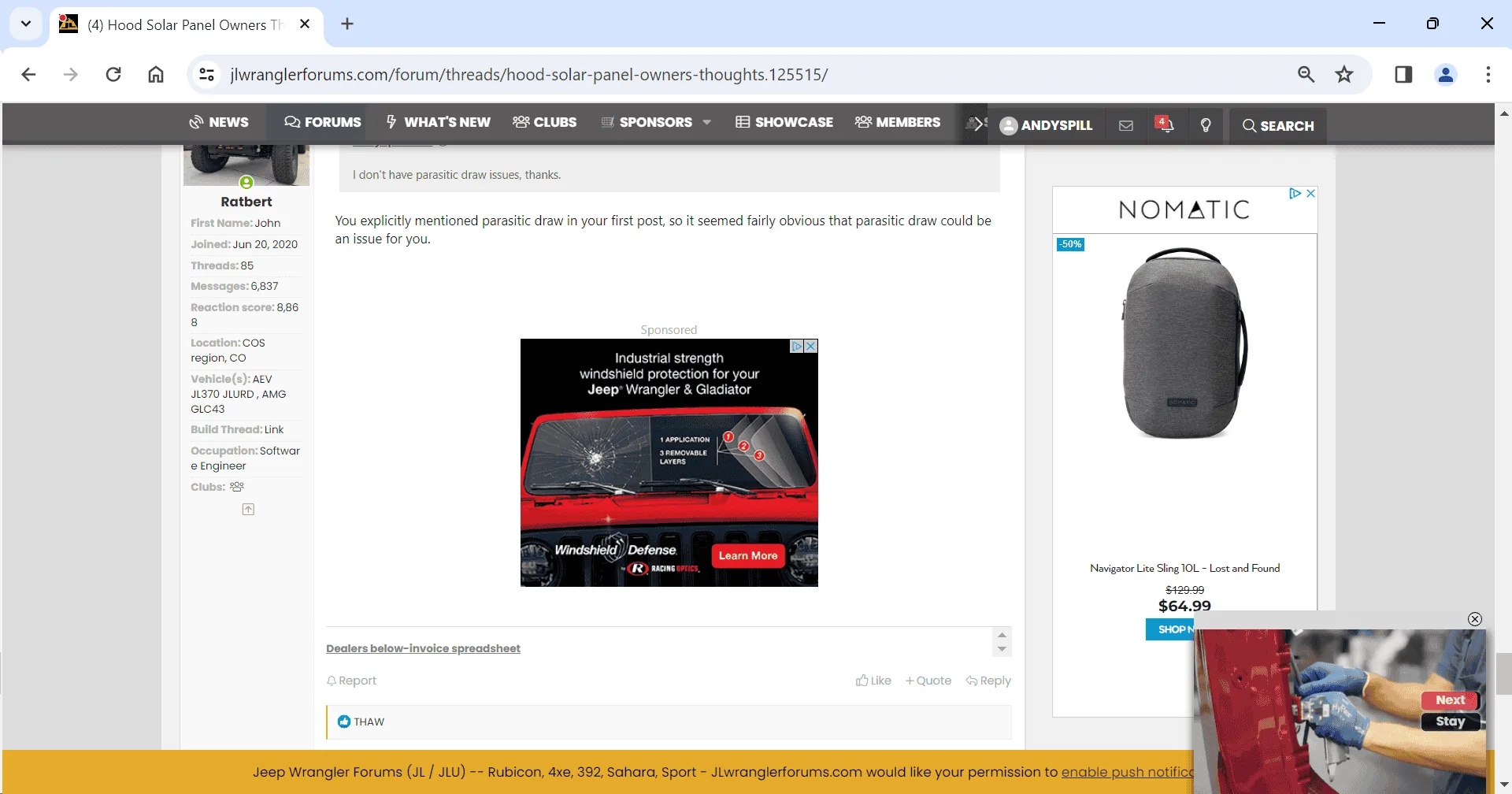Reply to this post
Viewport: 1512px width, 794px height.
coord(988,681)
